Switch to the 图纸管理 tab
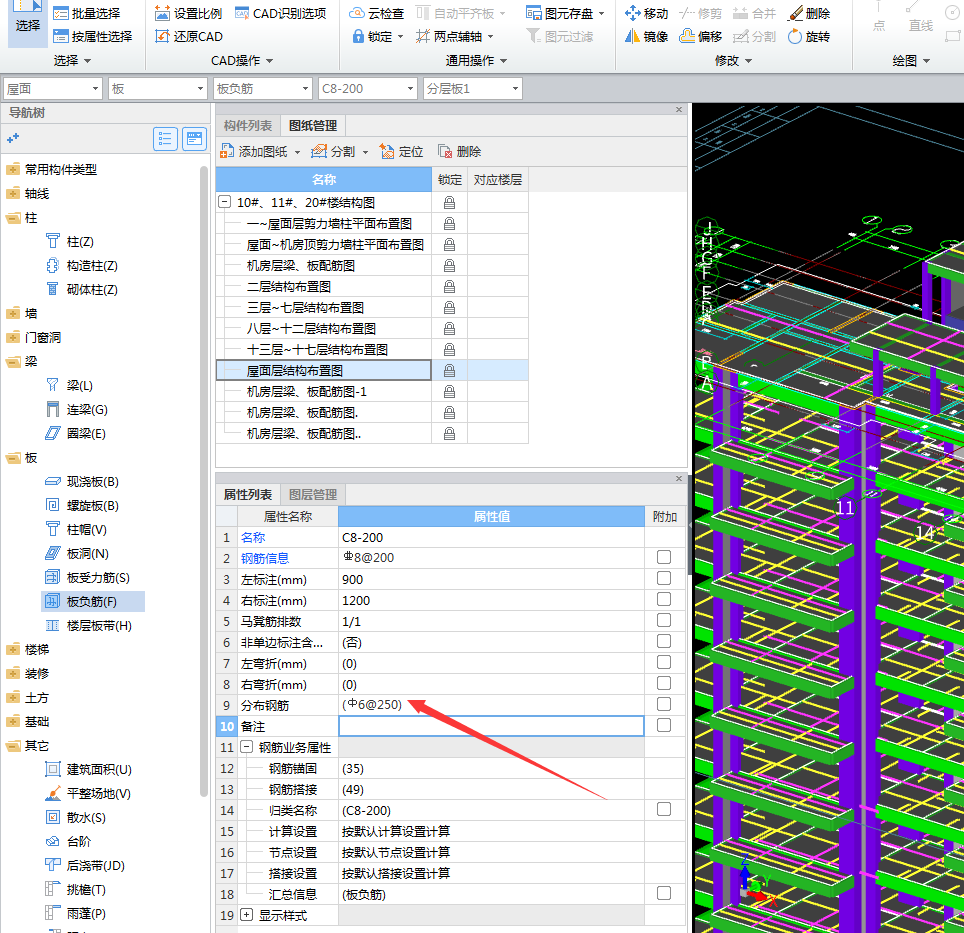 [x=313, y=125]
